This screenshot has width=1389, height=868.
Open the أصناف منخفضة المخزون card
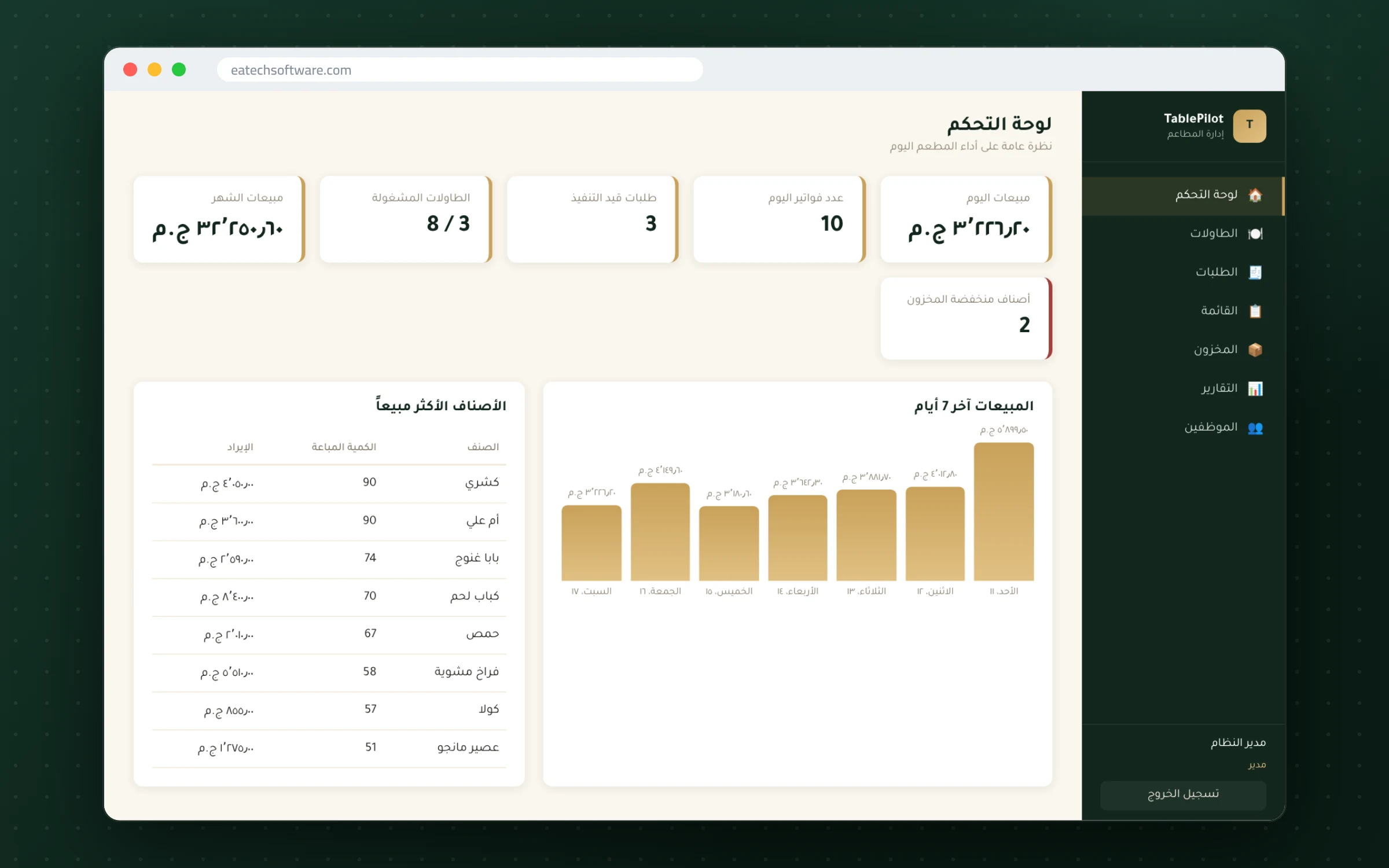click(965, 318)
